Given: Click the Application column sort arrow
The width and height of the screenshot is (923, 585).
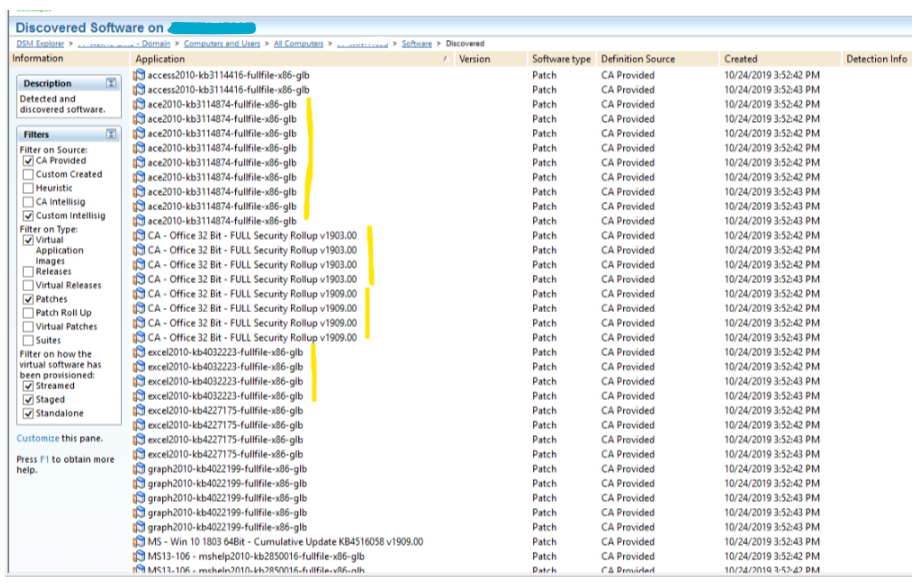Looking at the screenshot, I should 444,59.
